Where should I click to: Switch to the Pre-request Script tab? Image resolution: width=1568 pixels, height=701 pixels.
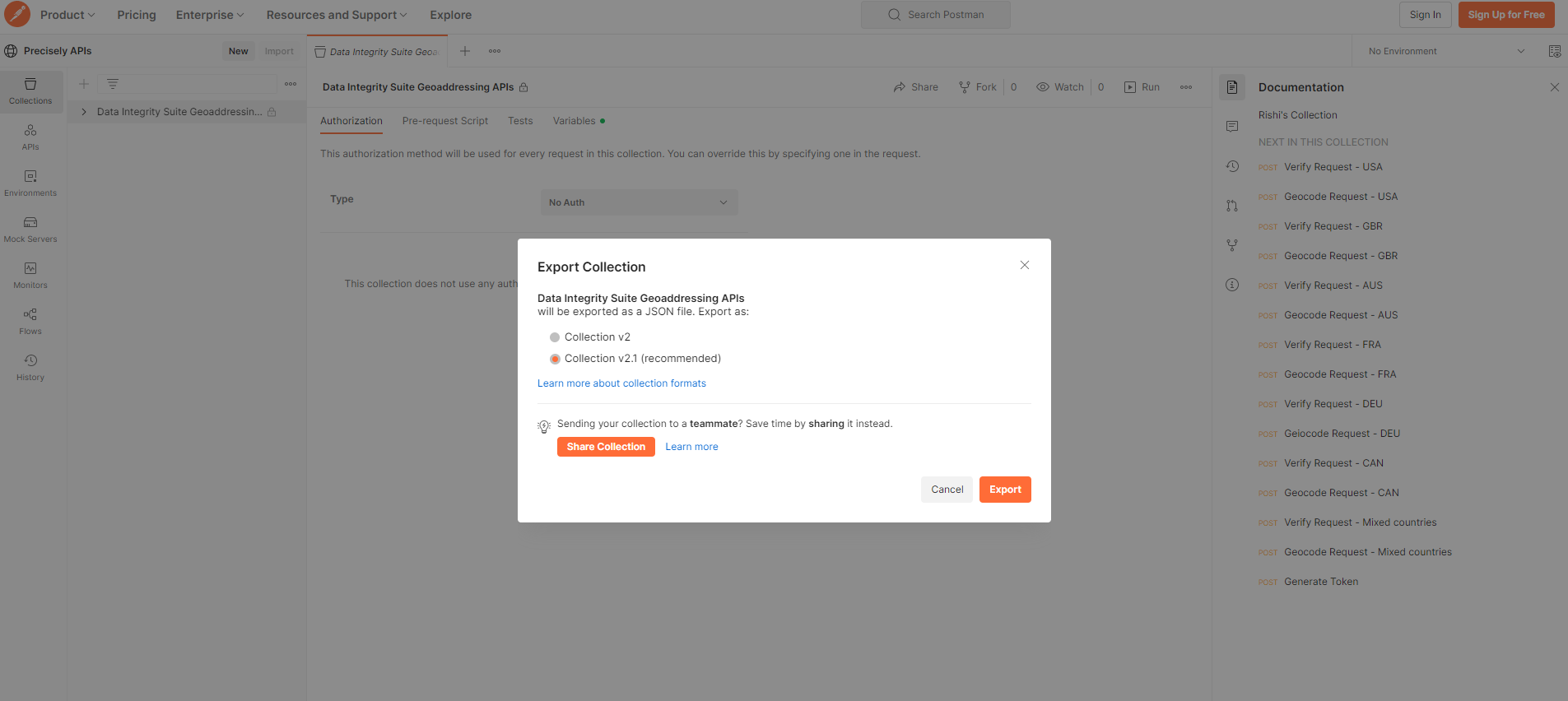point(444,120)
